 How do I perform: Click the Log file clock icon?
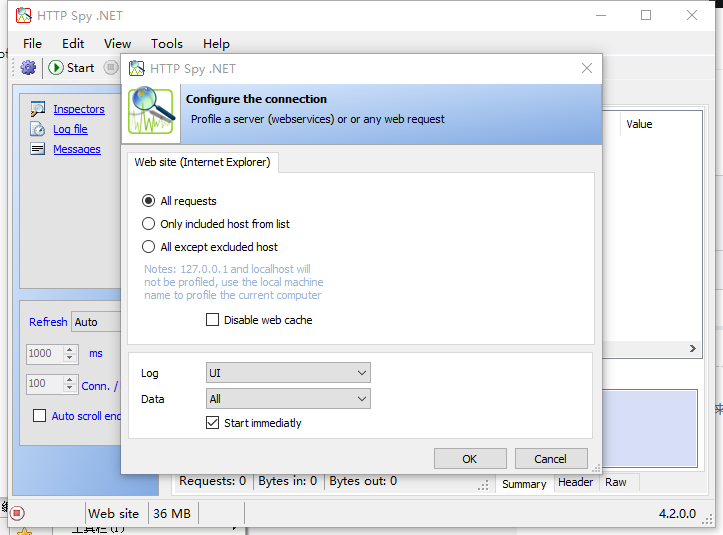(38, 129)
